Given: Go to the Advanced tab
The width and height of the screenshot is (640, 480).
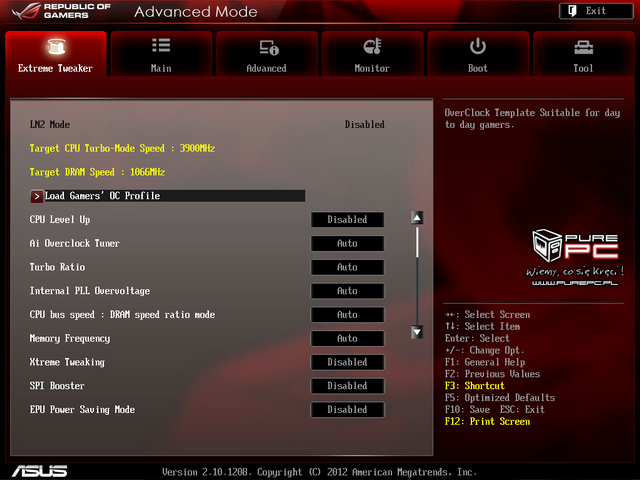Looking at the screenshot, I should (267, 54).
